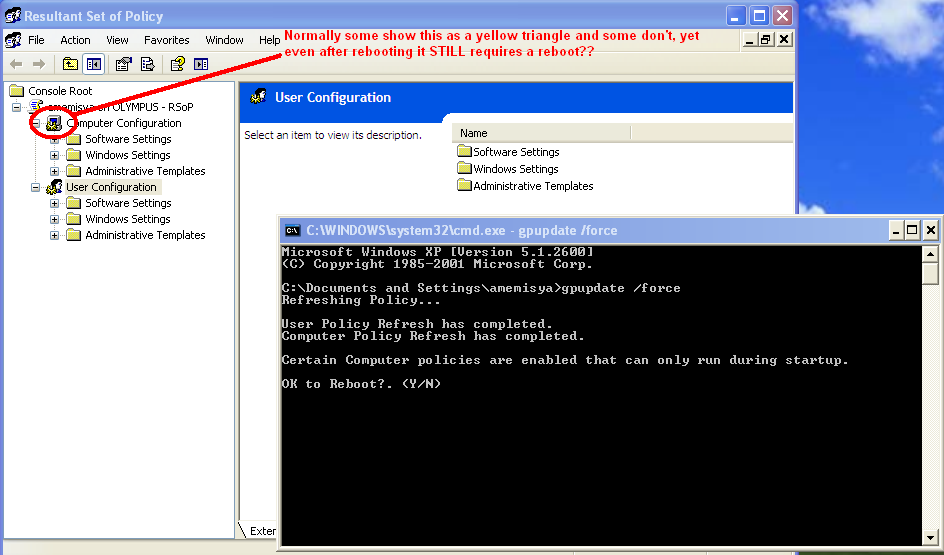Select Computer Configuration tree node
The image size is (944, 555).
click(124, 123)
